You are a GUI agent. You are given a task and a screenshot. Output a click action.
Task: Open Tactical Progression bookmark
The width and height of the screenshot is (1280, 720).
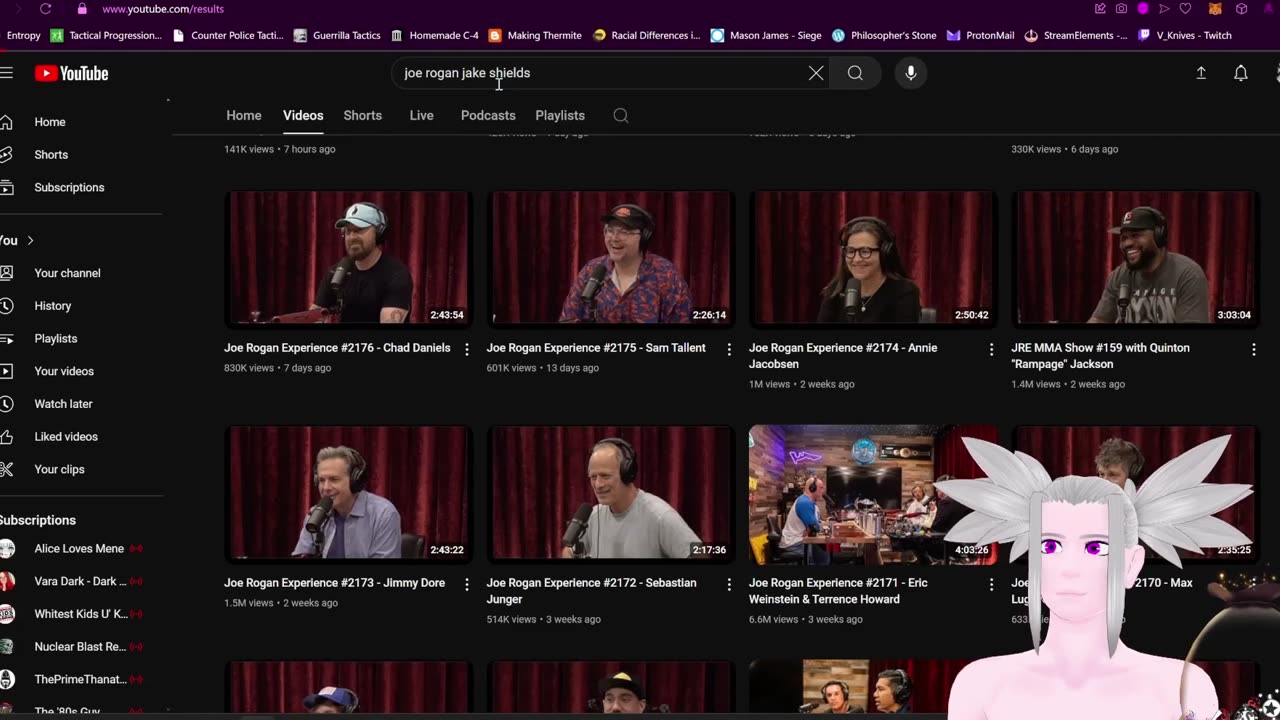pyautogui.click(x=106, y=35)
